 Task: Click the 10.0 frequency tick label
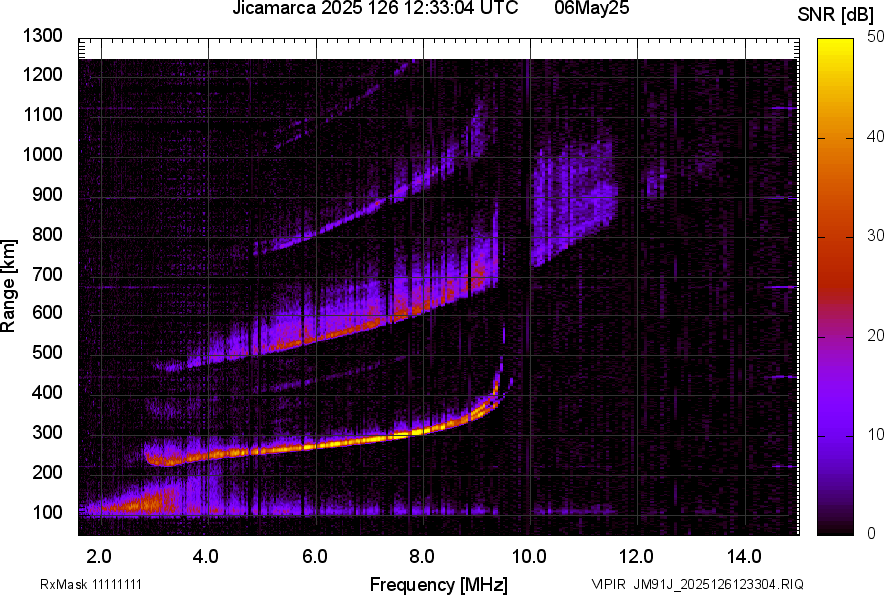529,557
